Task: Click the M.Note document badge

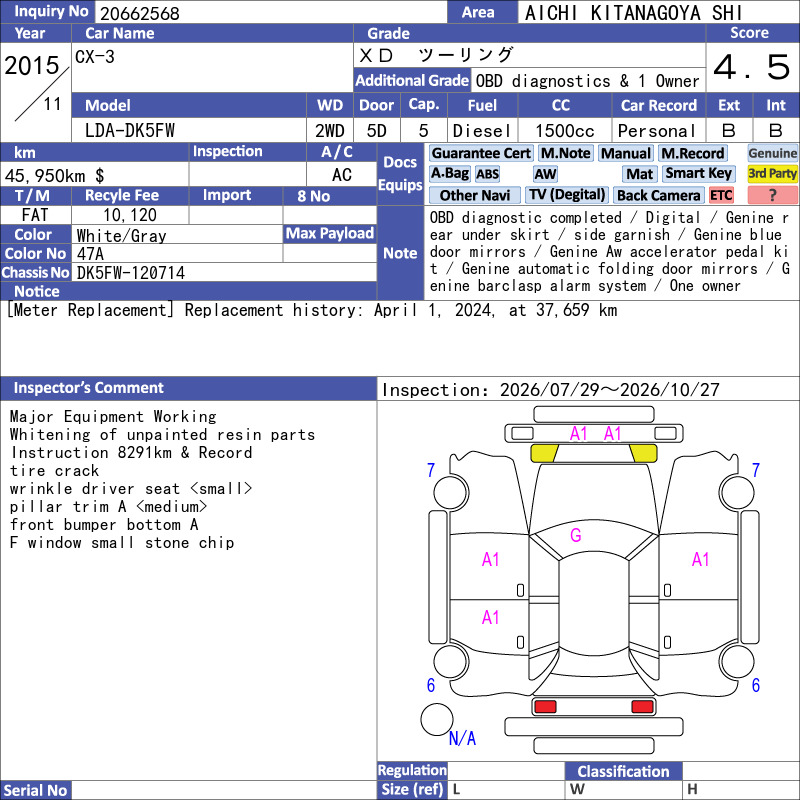Action: pyautogui.click(x=565, y=153)
